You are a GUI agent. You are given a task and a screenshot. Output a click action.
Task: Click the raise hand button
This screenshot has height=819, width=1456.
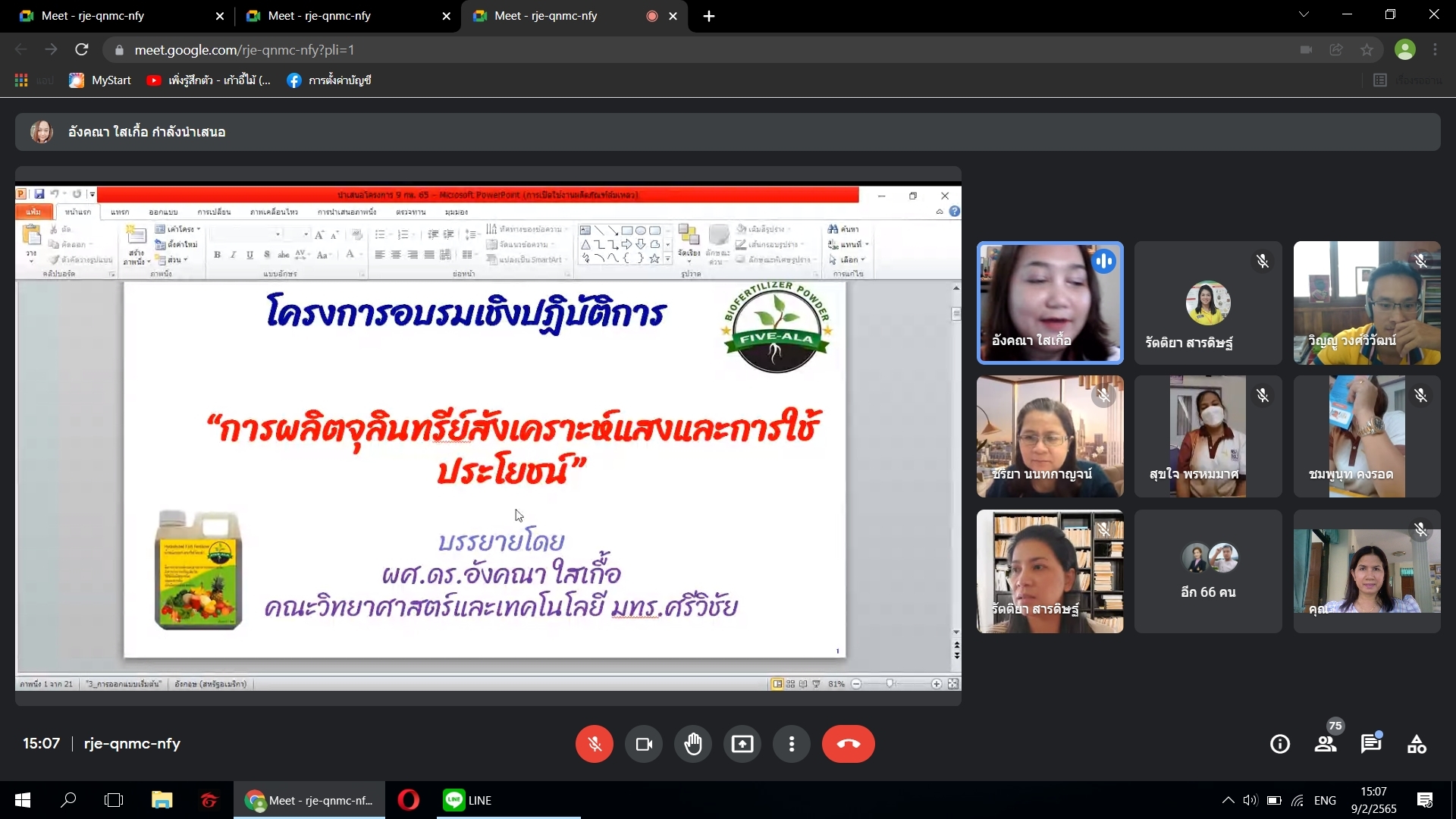pos(692,744)
